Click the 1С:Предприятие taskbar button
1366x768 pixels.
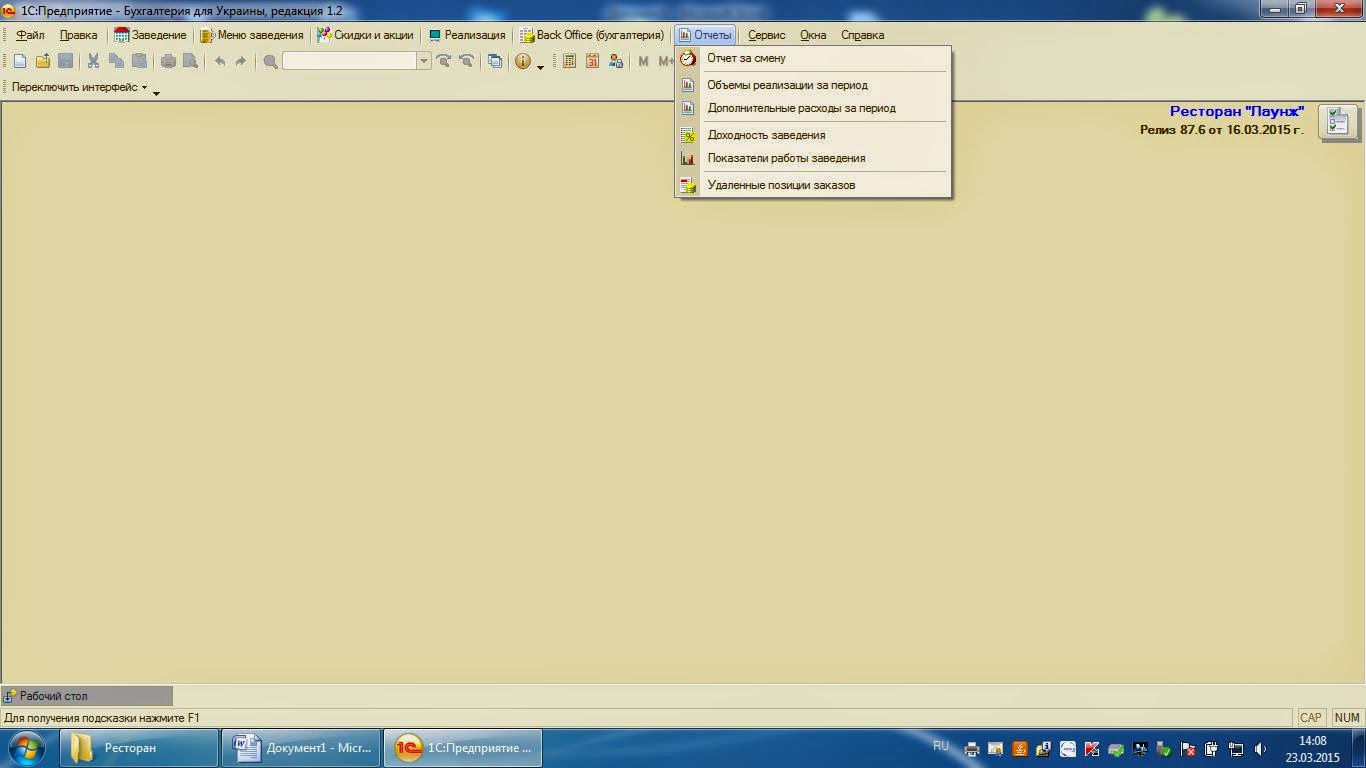463,748
